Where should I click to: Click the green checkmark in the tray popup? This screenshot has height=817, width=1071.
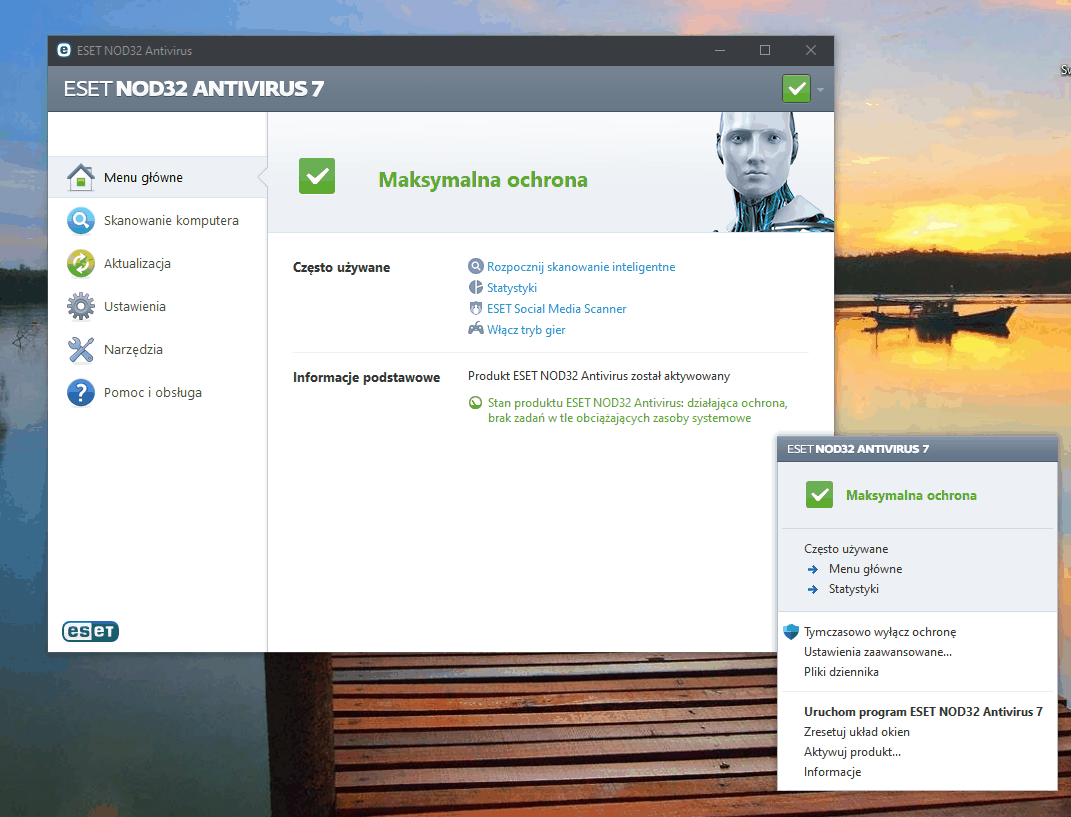coord(819,495)
